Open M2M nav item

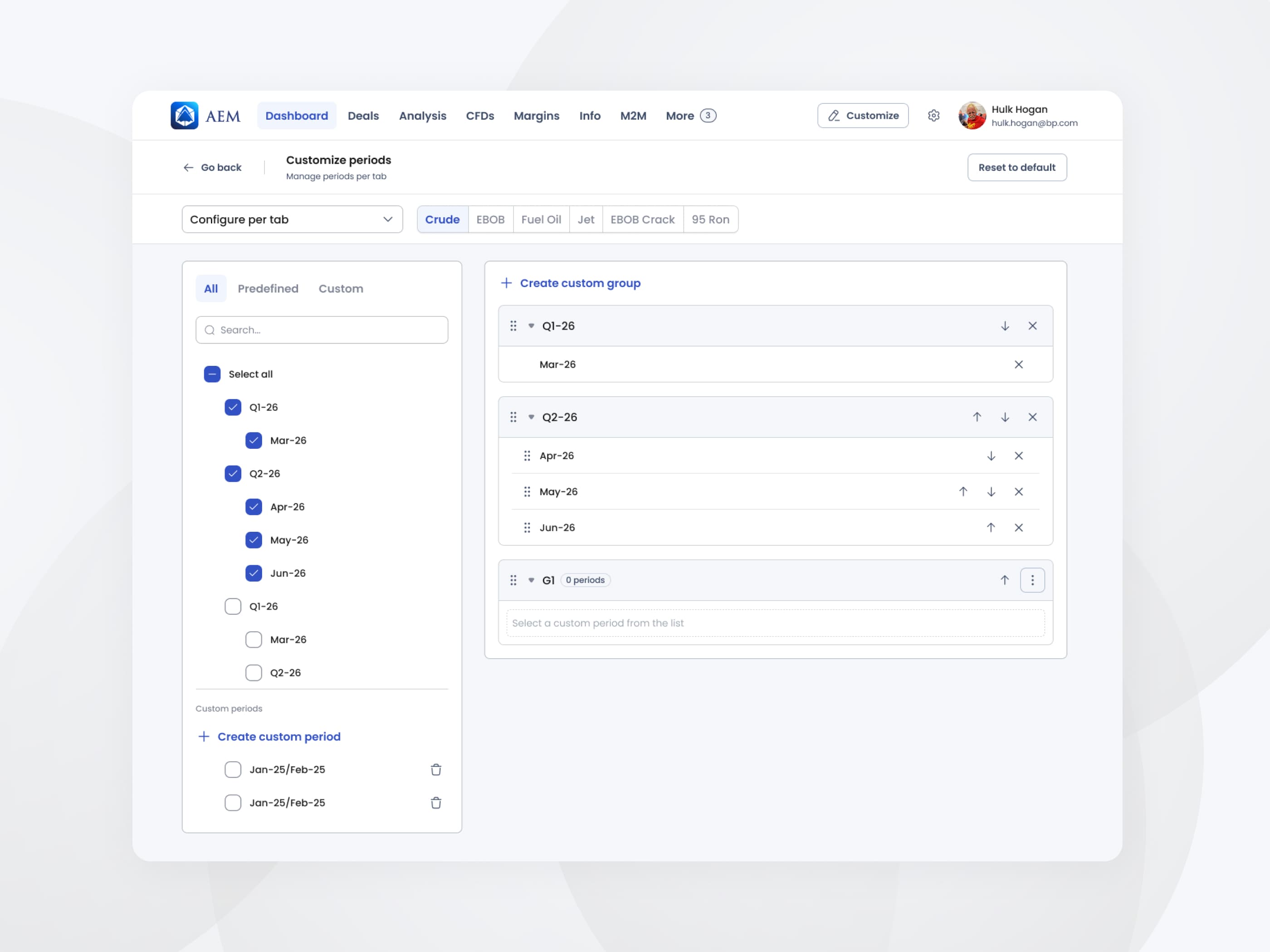coord(633,116)
